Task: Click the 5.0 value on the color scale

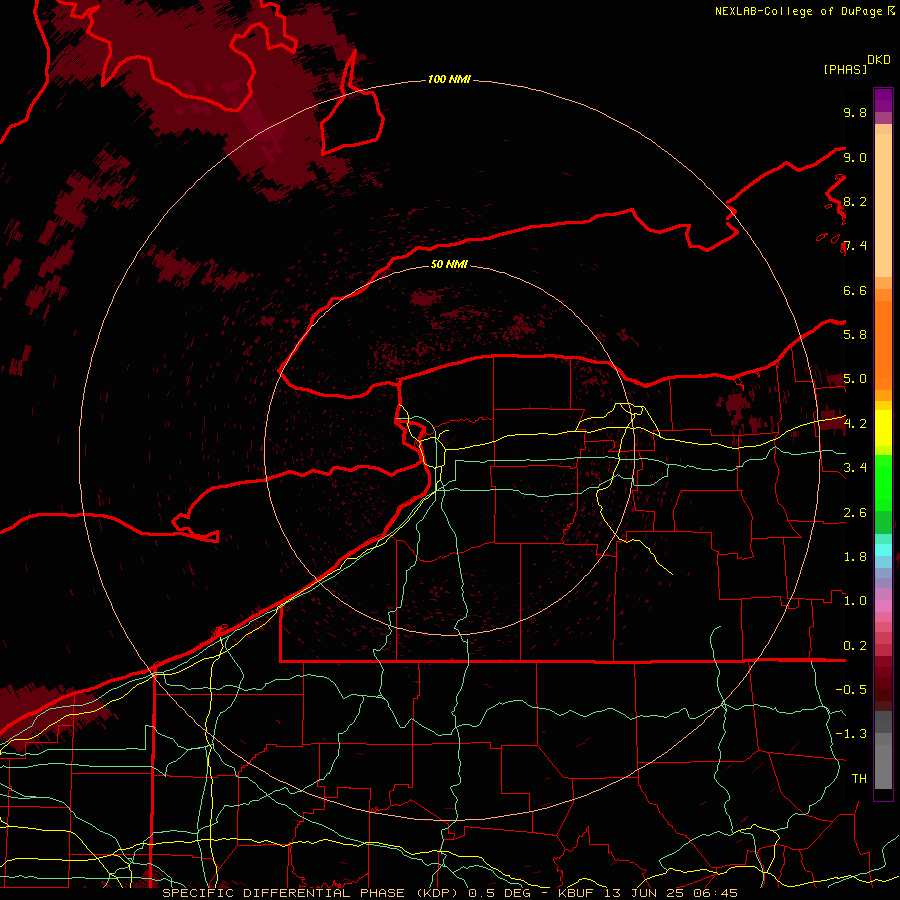Action: tap(855, 379)
